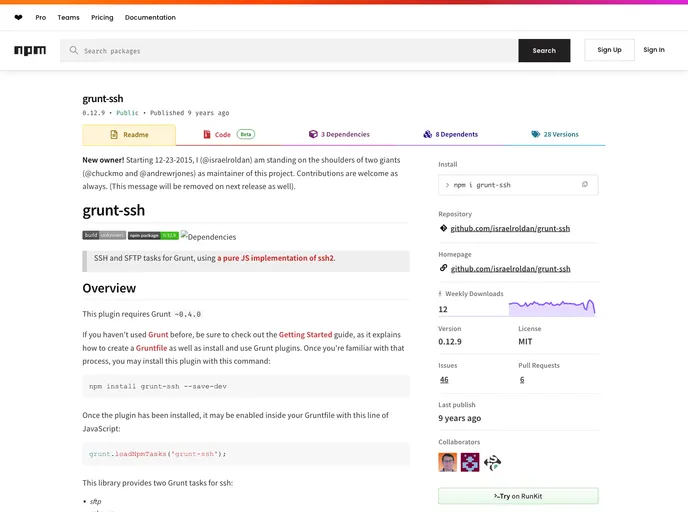
Task: Open the Grunt link in Overview paragraph
Action: click(x=158, y=334)
